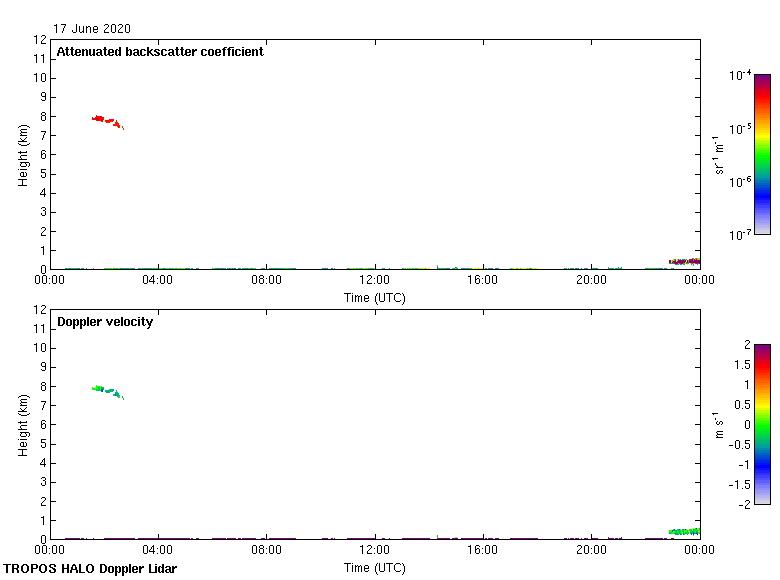Click the 10⁻⁴ label on backscatter colorbar
The height and width of the screenshot is (580, 780).
coord(741,76)
